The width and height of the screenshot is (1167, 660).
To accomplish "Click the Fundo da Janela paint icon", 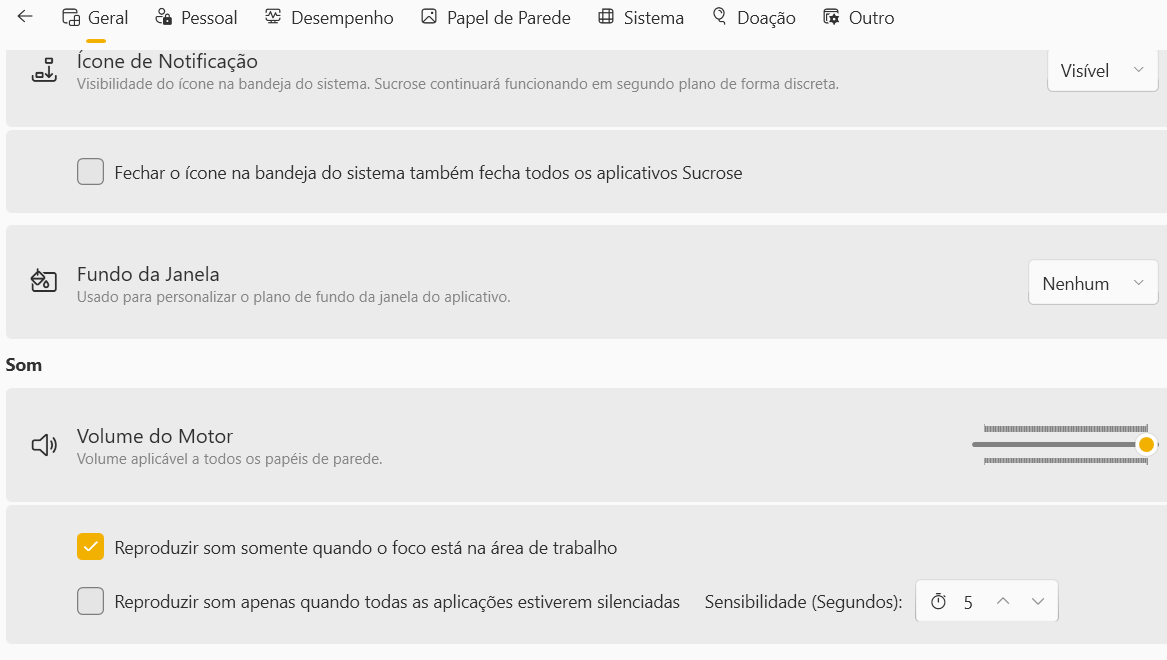I will [44, 281].
